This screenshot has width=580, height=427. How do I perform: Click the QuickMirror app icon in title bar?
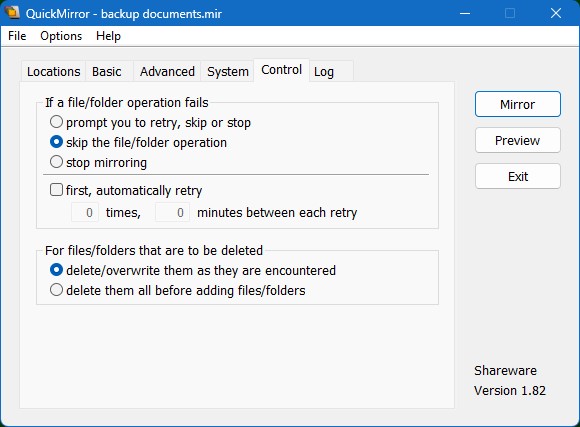pos(12,13)
